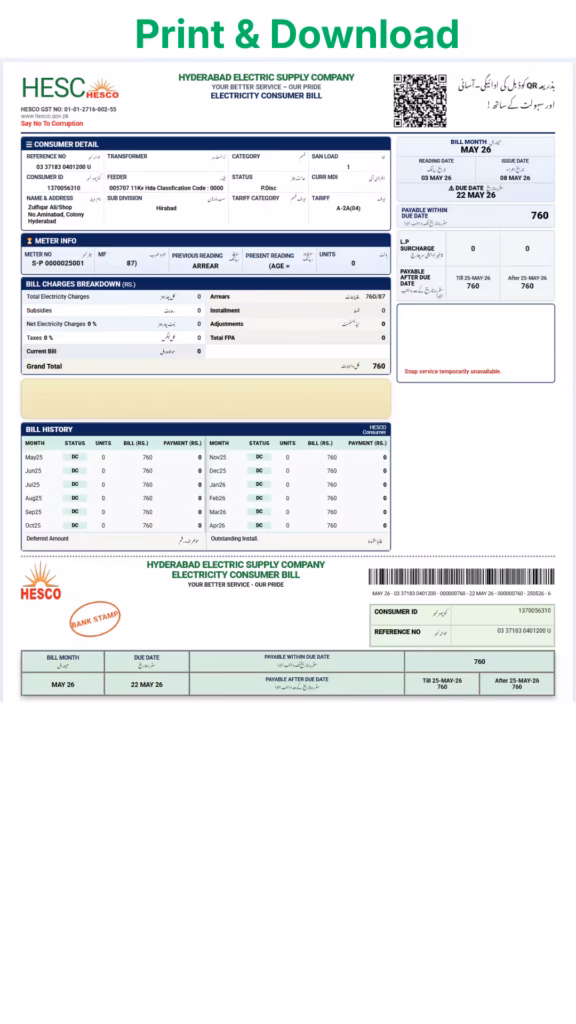Click the ARREAR previous reading value

click(205, 266)
